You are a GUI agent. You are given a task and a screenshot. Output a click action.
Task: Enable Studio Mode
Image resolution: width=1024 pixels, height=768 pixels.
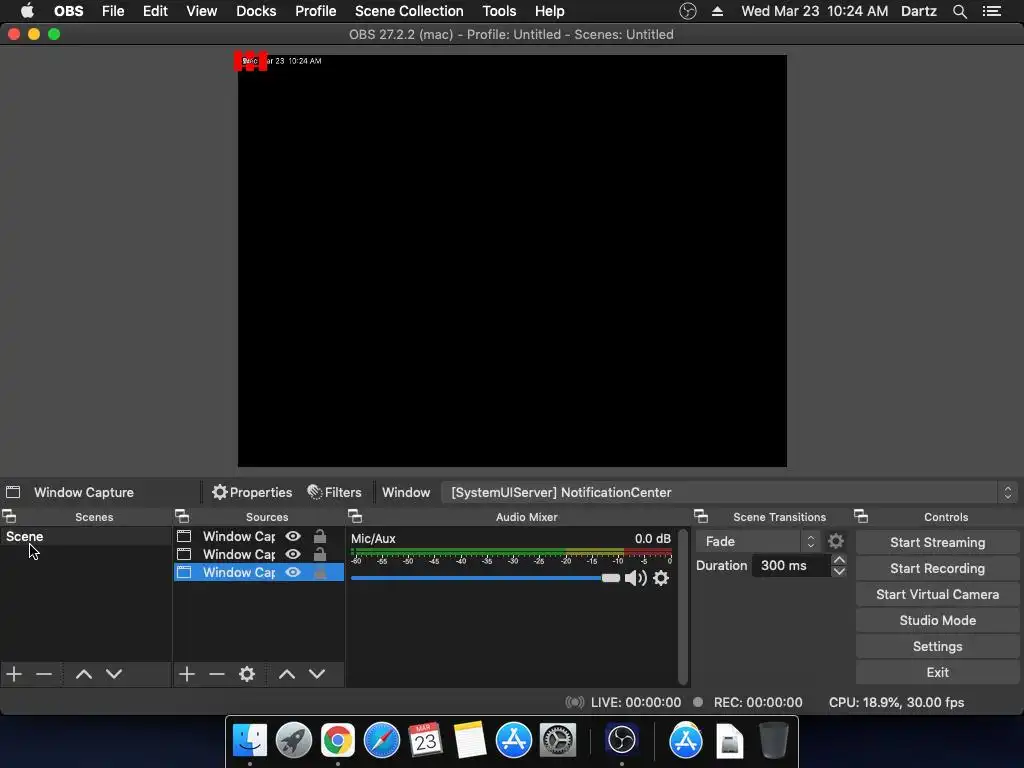[x=937, y=620]
